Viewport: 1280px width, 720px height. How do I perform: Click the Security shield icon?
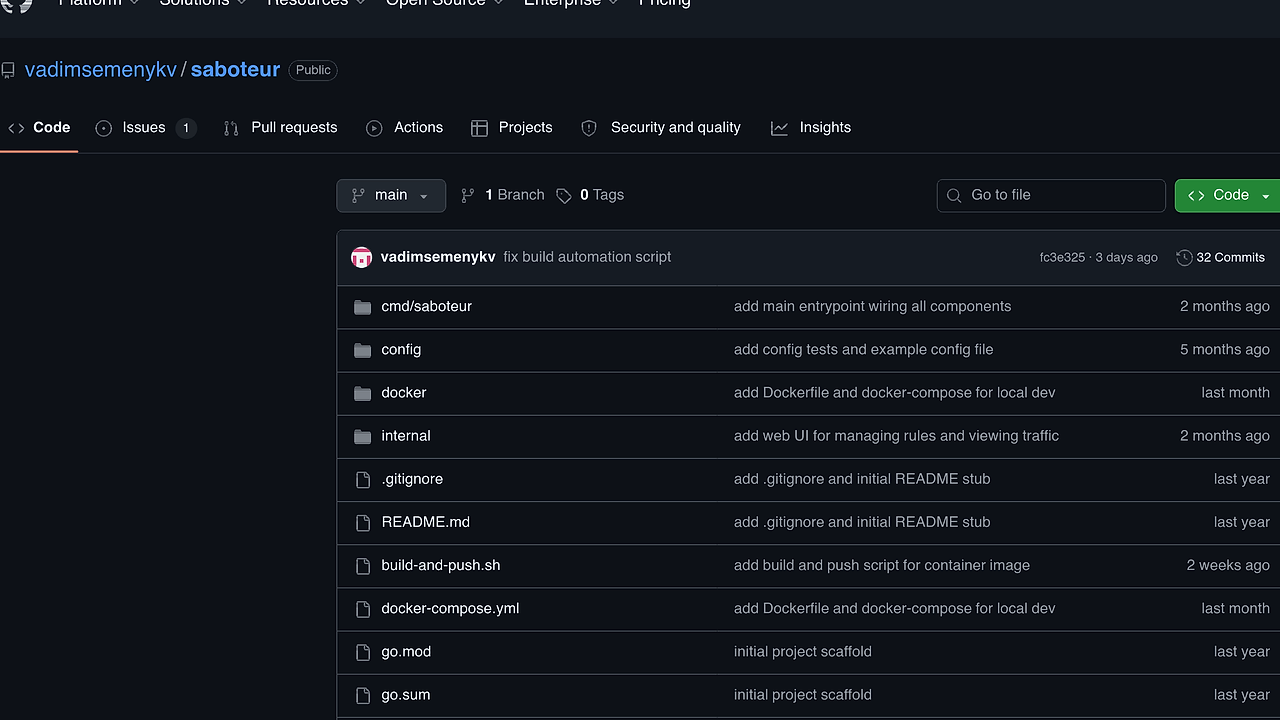click(589, 128)
